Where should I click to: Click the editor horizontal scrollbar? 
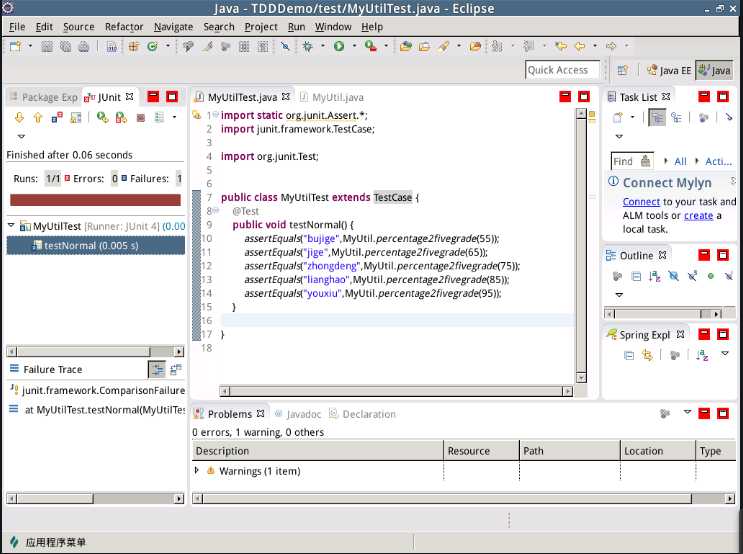tap(396, 391)
